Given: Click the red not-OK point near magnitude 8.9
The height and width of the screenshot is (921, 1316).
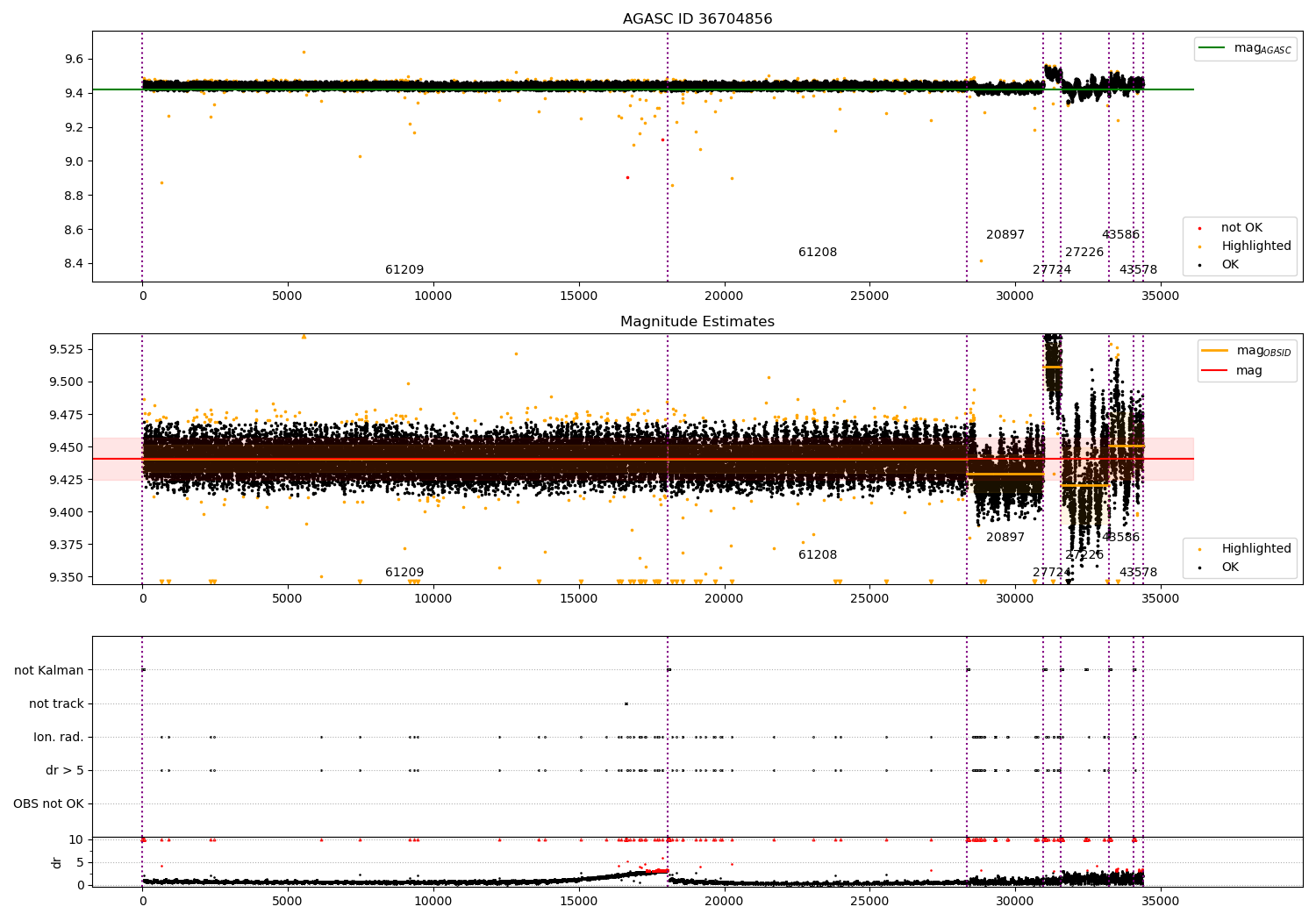Looking at the screenshot, I should point(627,177).
